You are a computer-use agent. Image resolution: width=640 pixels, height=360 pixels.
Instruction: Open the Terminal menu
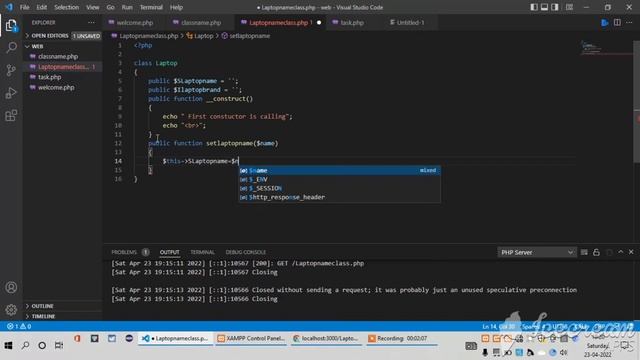coord(151,7)
